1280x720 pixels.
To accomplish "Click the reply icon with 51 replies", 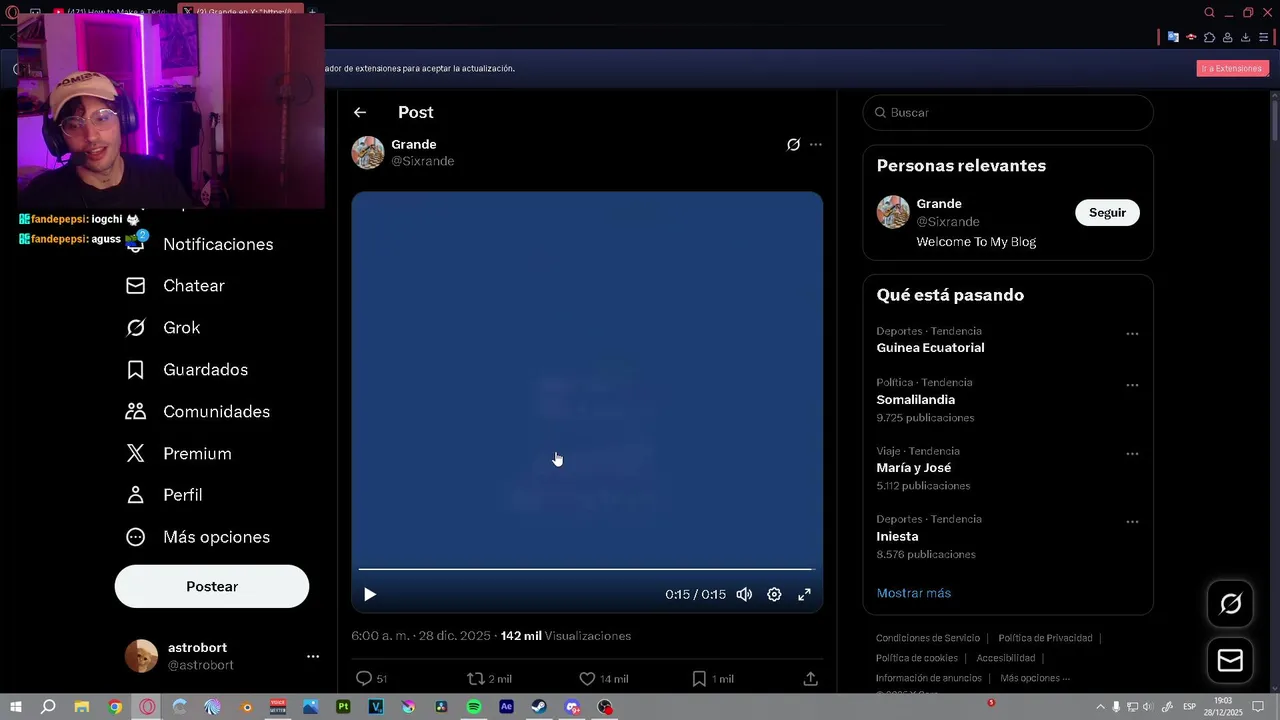I will [364, 678].
